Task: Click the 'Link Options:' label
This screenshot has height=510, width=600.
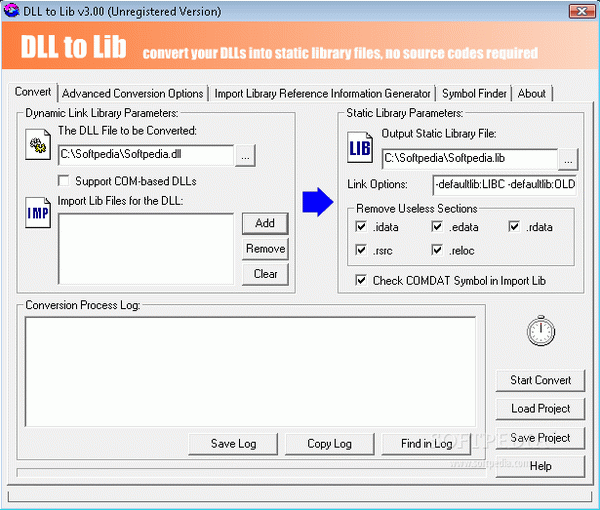Action: tap(377, 184)
